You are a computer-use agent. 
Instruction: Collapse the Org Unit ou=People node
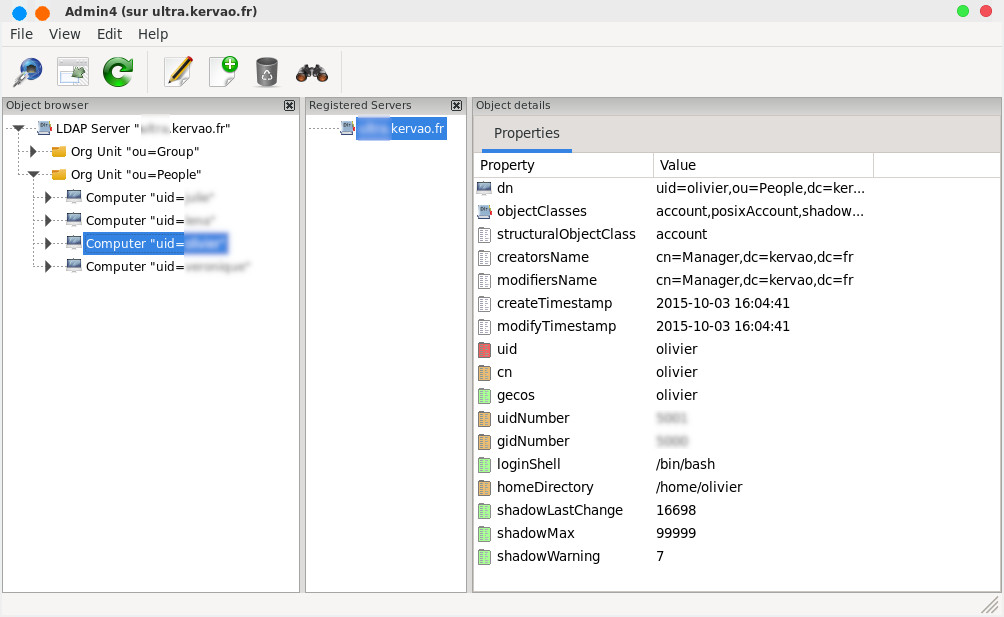point(33,174)
